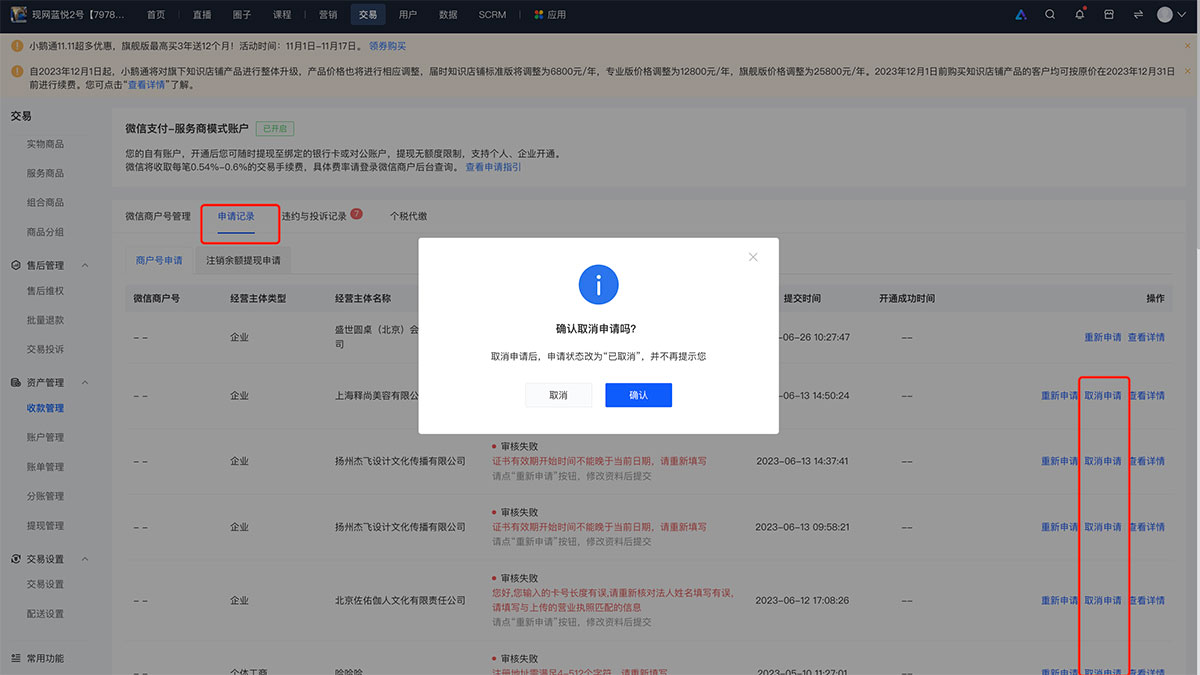
Task: Click the store icon in header
Action: [x=1108, y=15]
